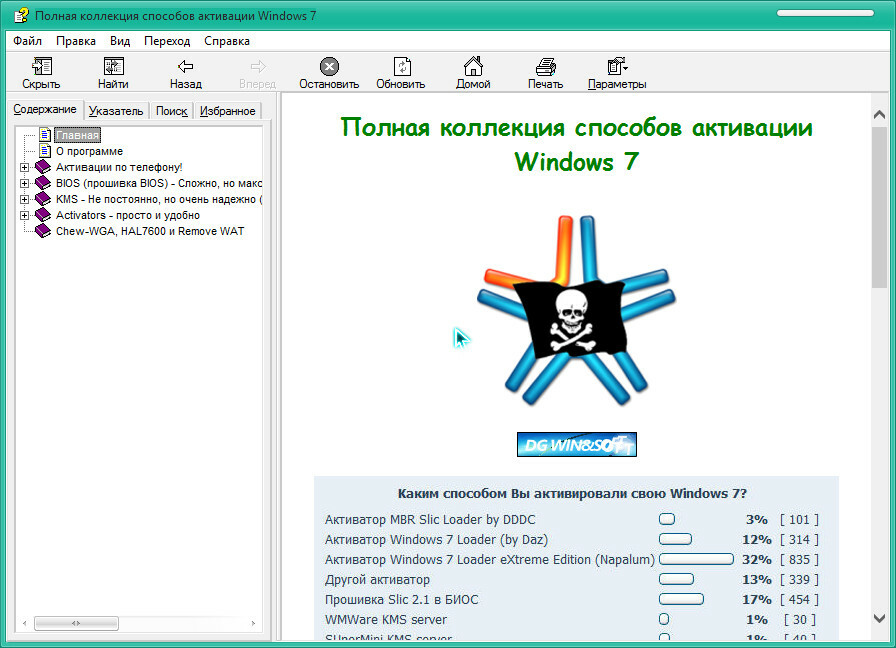The width and height of the screenshot is (896, 648).
Task: Click the help window title bar icon
Action: coord(21,15)
